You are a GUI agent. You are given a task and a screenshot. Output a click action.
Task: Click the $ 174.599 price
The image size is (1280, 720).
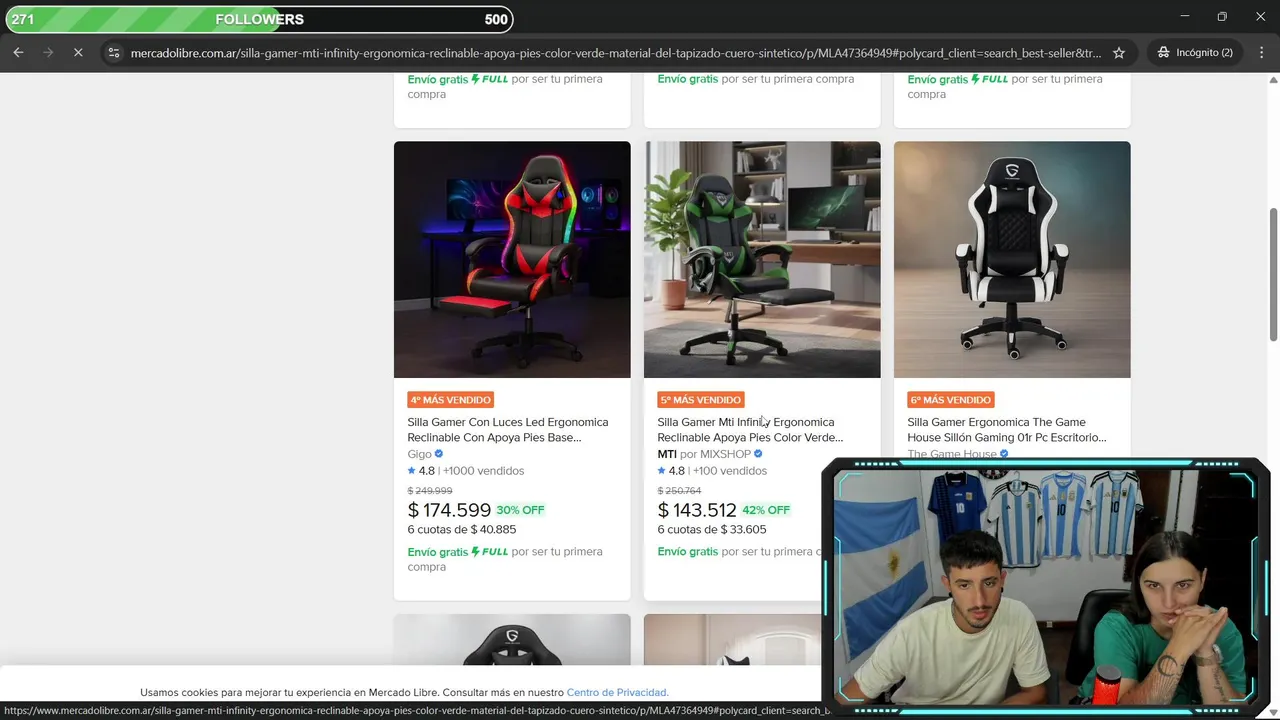[449, 510]
